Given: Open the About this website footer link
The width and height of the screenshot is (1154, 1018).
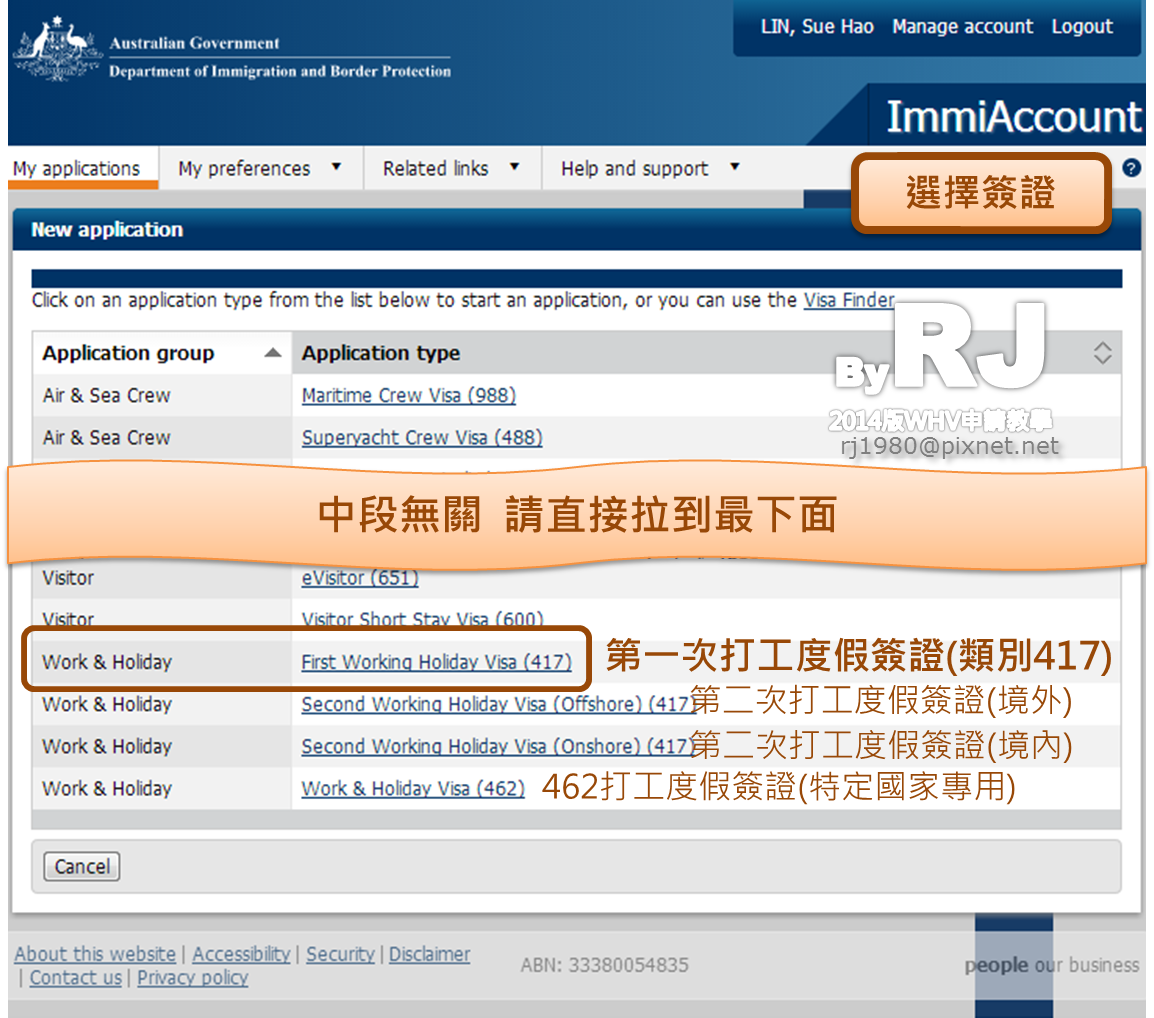Looking at the screenshot, I should [x=95, y=954].
